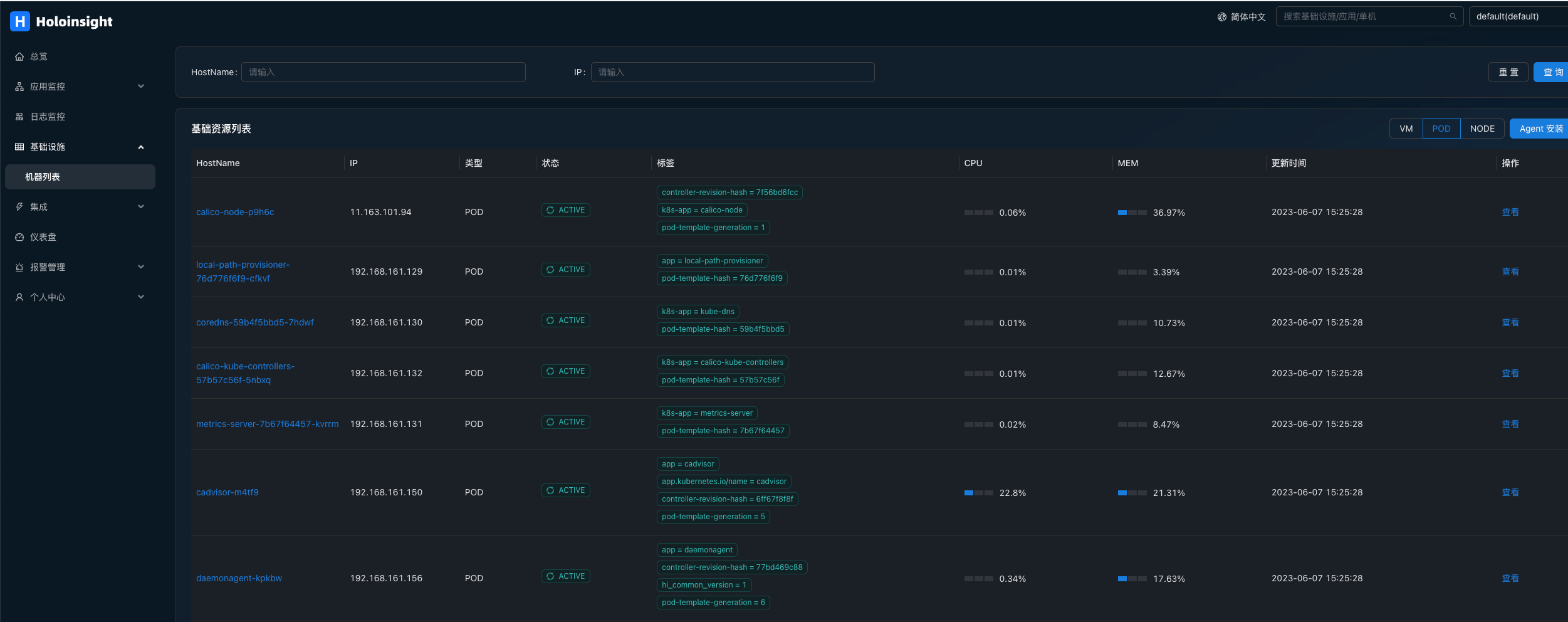Screen dimensions: 1568x622
Task: Click ACTIVE status badge for cadvisor-m4tf9
Action: [x=565, y=490]
